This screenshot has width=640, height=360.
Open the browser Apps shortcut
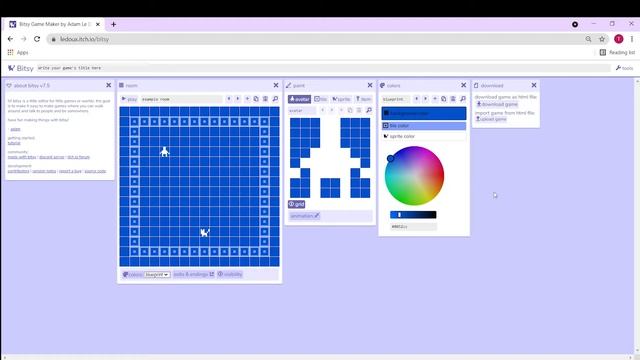pos(18,52)
